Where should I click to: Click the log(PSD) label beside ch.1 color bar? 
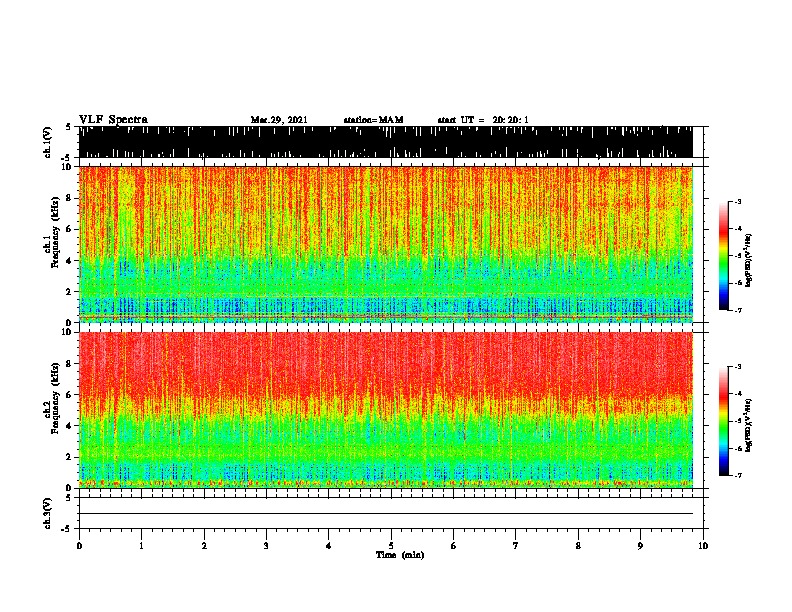(749, 261)
